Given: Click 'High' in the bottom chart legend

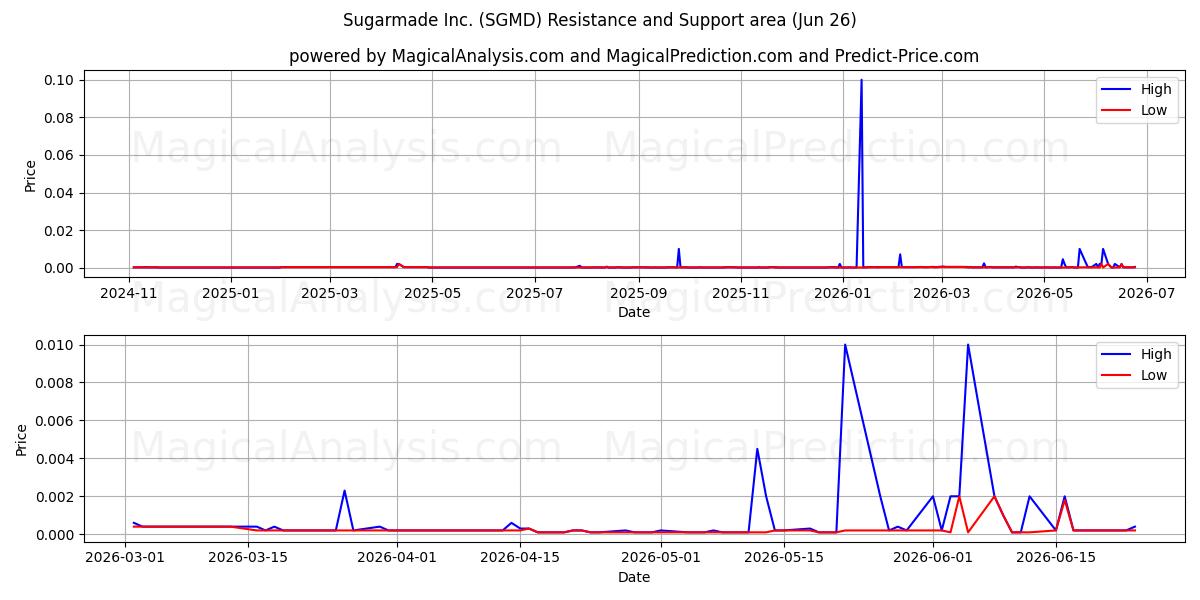Looking at the screenshot, I should 1156,354.
